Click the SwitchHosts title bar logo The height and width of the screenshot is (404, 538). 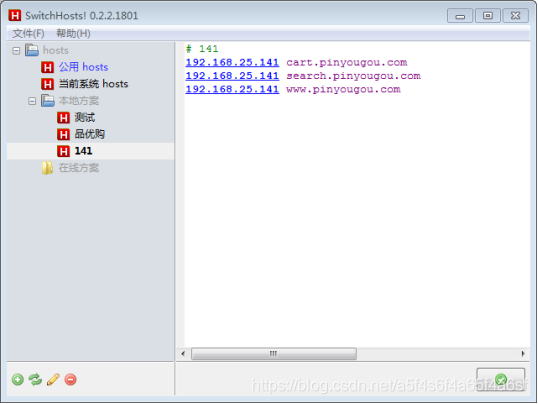[15, 15]
